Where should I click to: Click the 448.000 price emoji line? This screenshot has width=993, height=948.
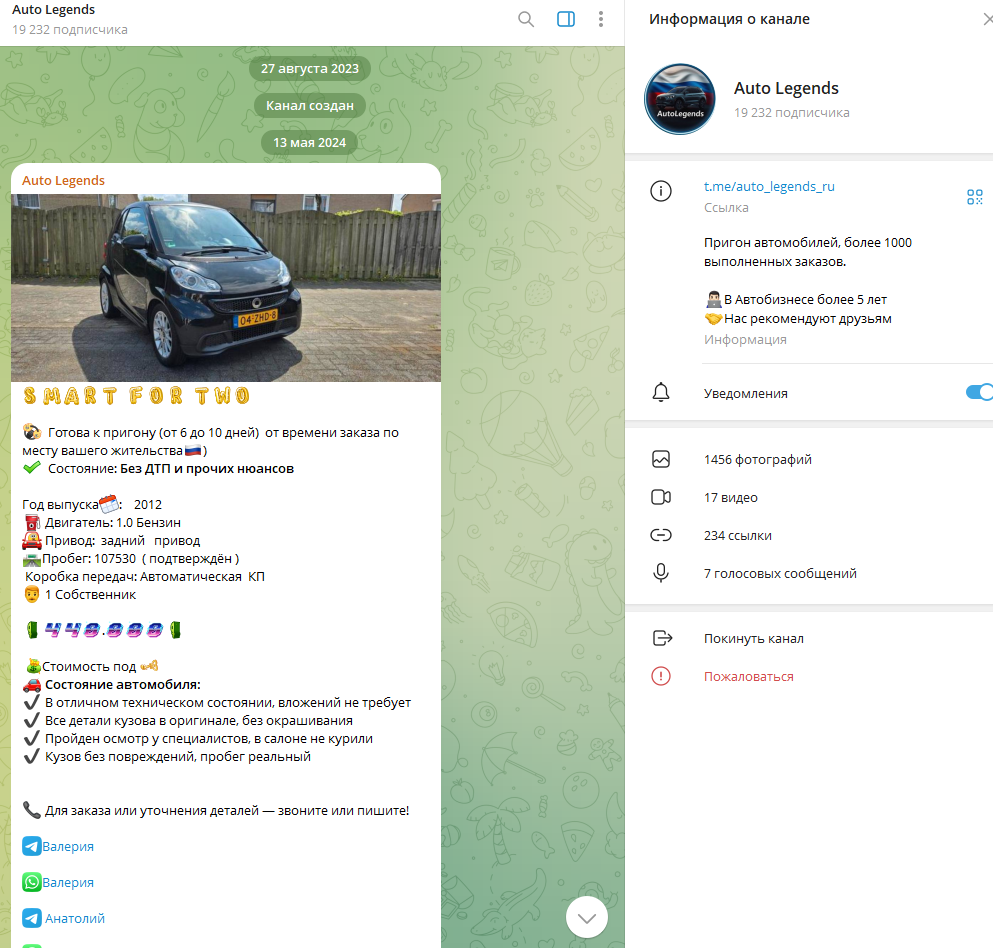[104, 630]
